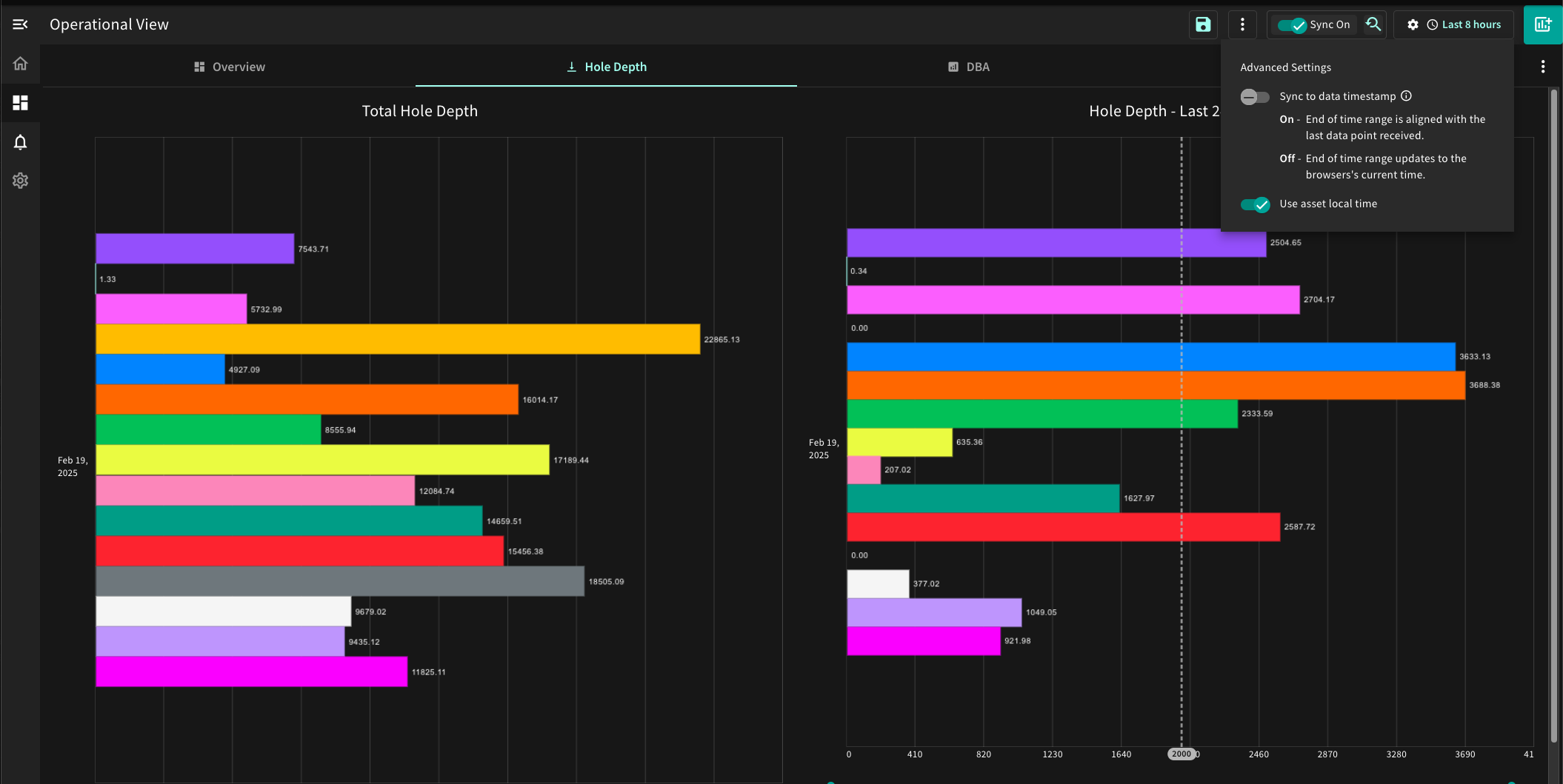
Task: Open the Last 8 hours time range picker
Action: pos(1464,24)
